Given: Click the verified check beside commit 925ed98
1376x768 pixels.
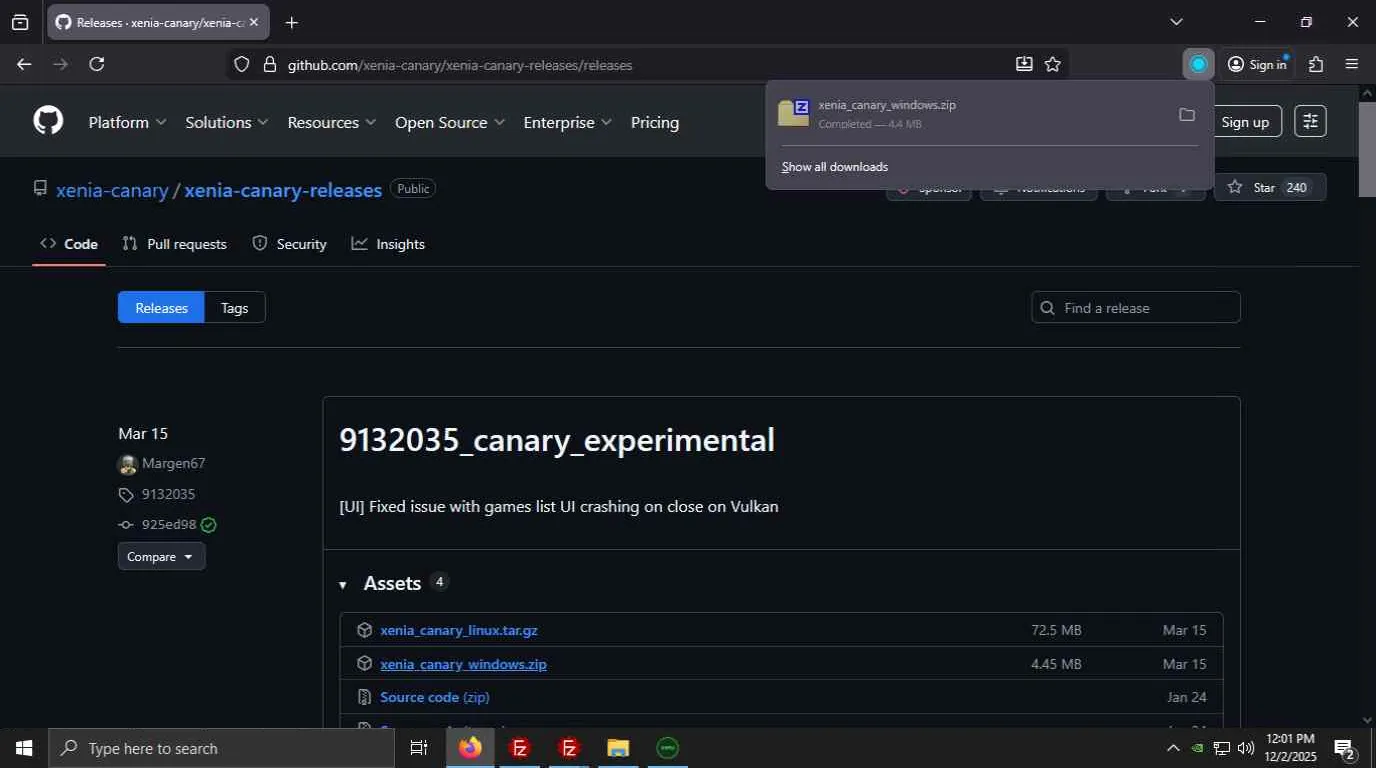Looking at the screenshot, I should [x=208, y=525].
